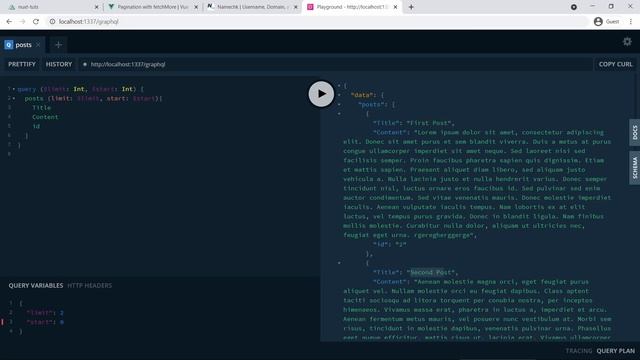Open TRACING panel
Image resolution: width=640 pixels, height=360 pixels.
(x=578, y=351)
